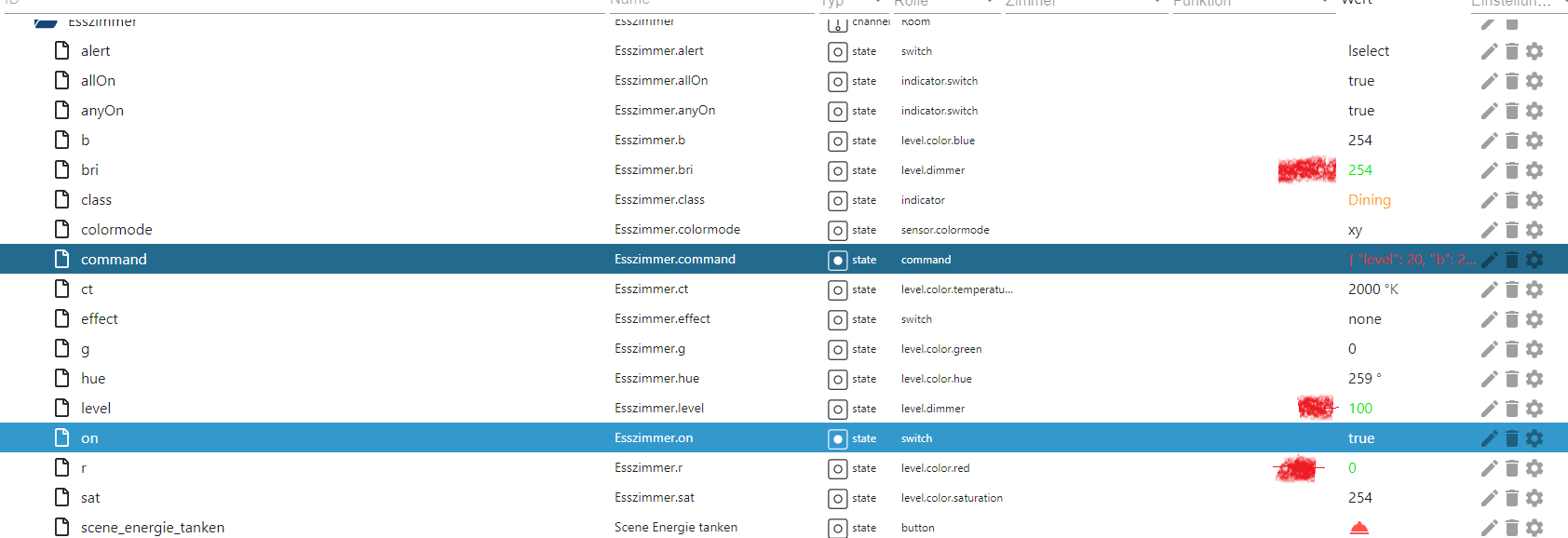Click the Dining value of the class state
The width and height of the screenshot is (1568, 538).
pyautogui.click(x=1369, y=200)
